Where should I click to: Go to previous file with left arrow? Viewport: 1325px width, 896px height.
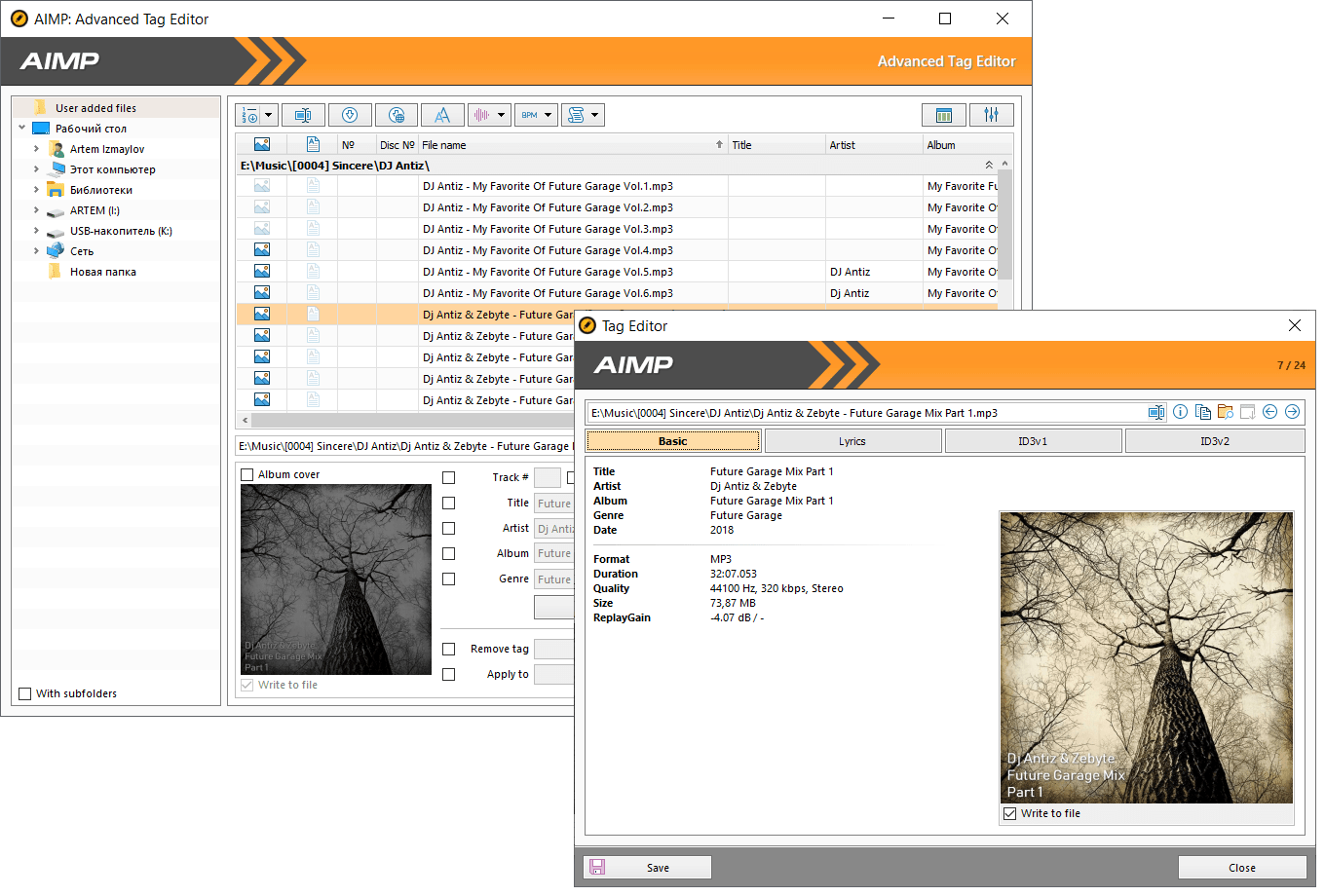[x=1269, y=412]
